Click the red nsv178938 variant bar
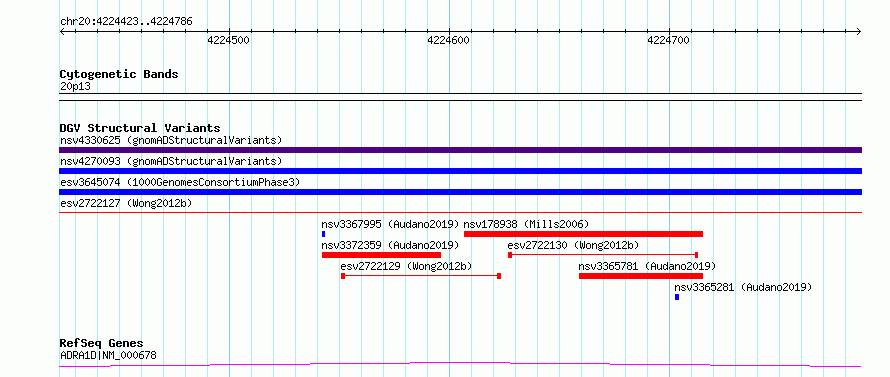890x377 pixels. [x=583, y=234]
